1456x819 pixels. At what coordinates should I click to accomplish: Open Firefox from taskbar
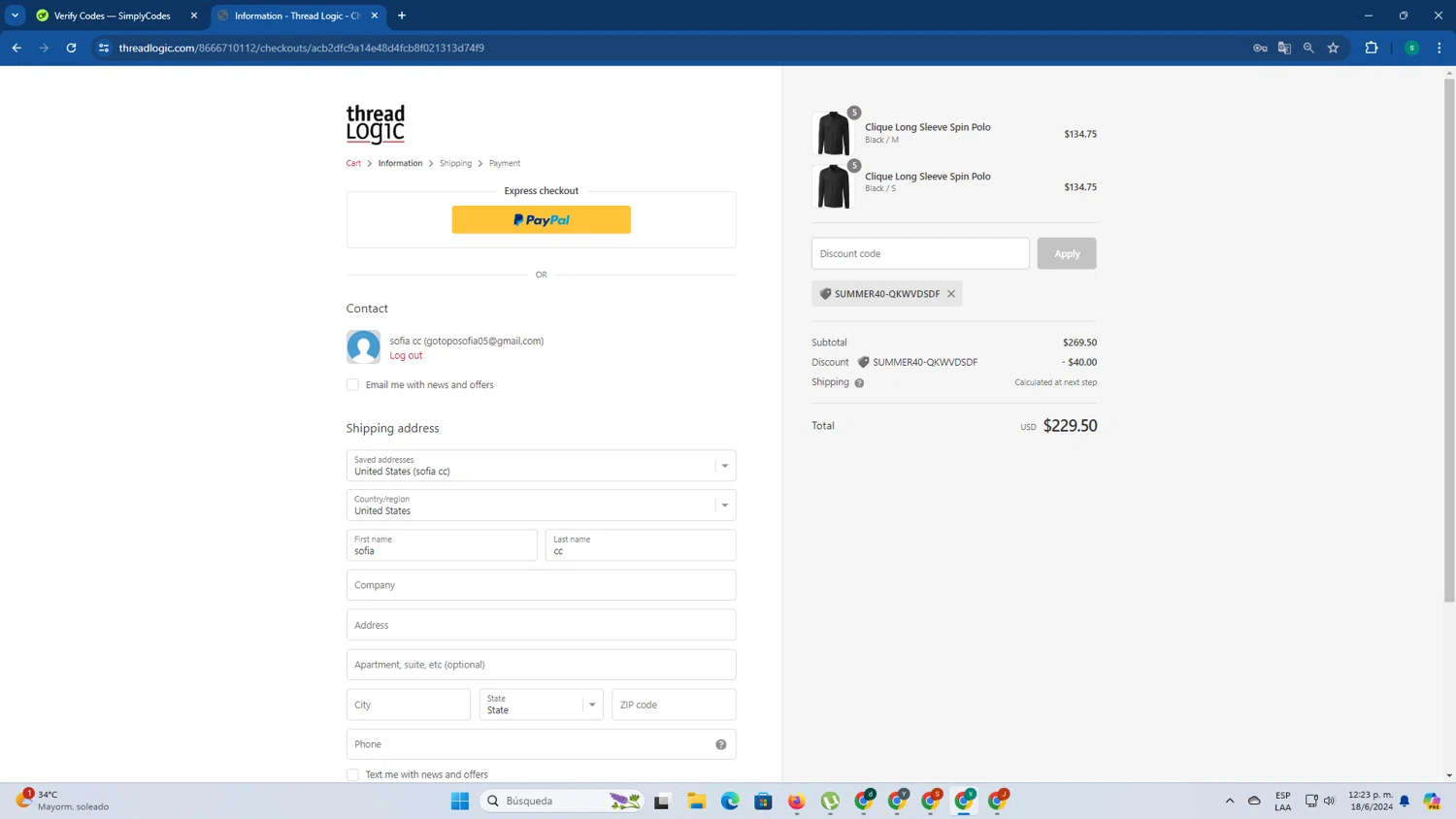coord(797,801)
